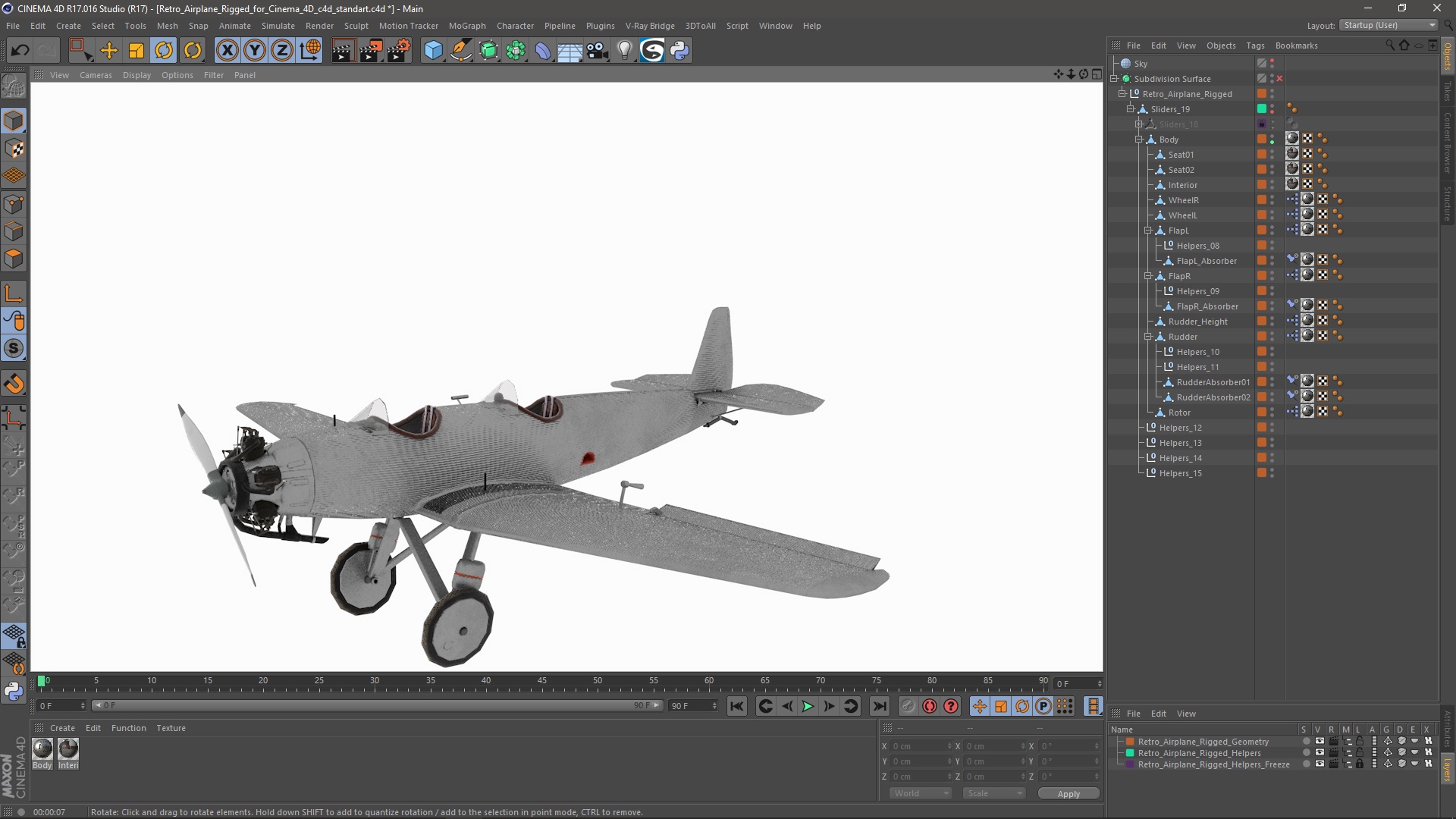Viewport: 1456px width, 819px height.
Task: Collapse the Retro_Airplane_Rigged node
Action: [x=1122, y=94]
